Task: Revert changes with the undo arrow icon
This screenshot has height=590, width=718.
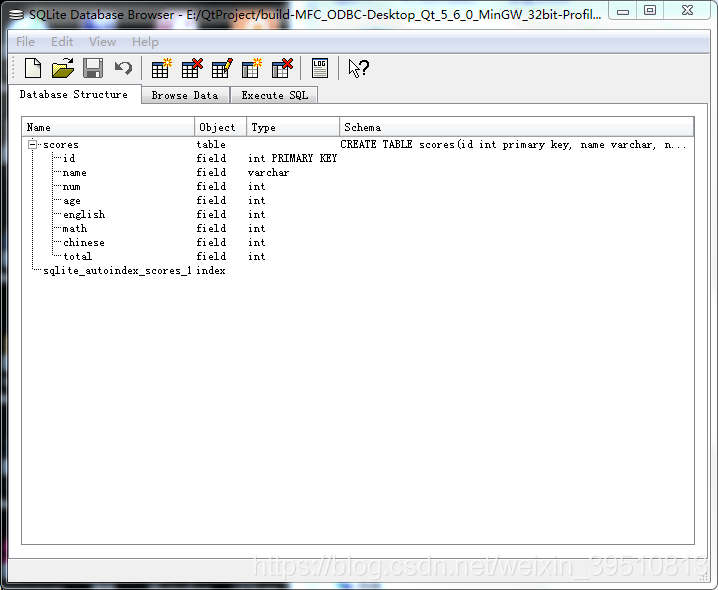Action: click(123, 68)
